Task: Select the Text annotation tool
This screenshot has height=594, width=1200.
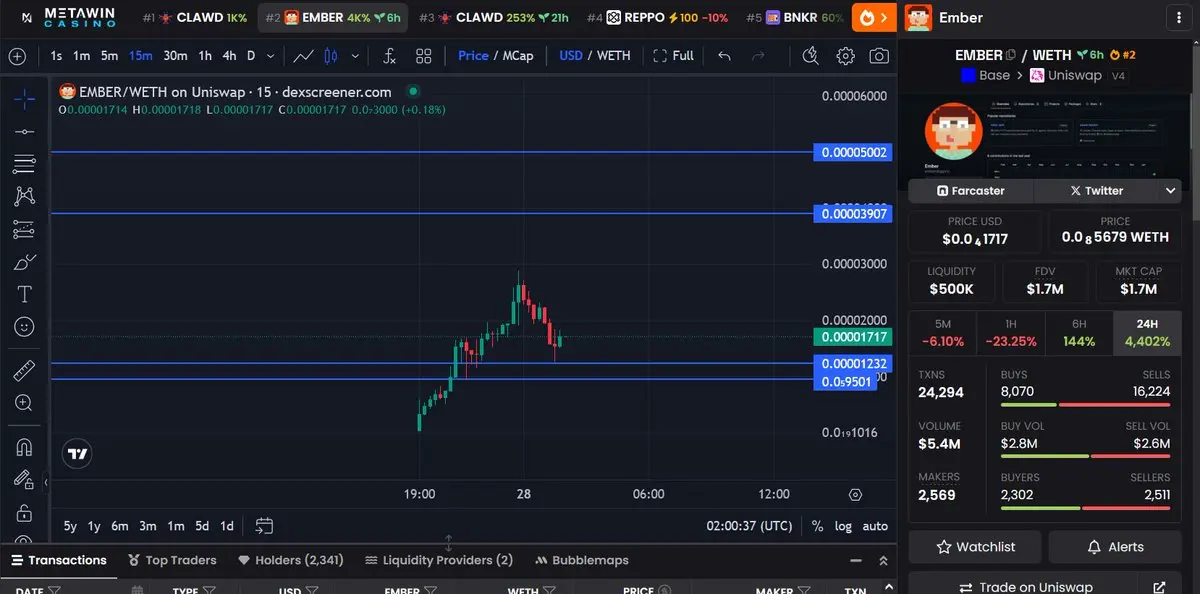Action: coord(25,295)
